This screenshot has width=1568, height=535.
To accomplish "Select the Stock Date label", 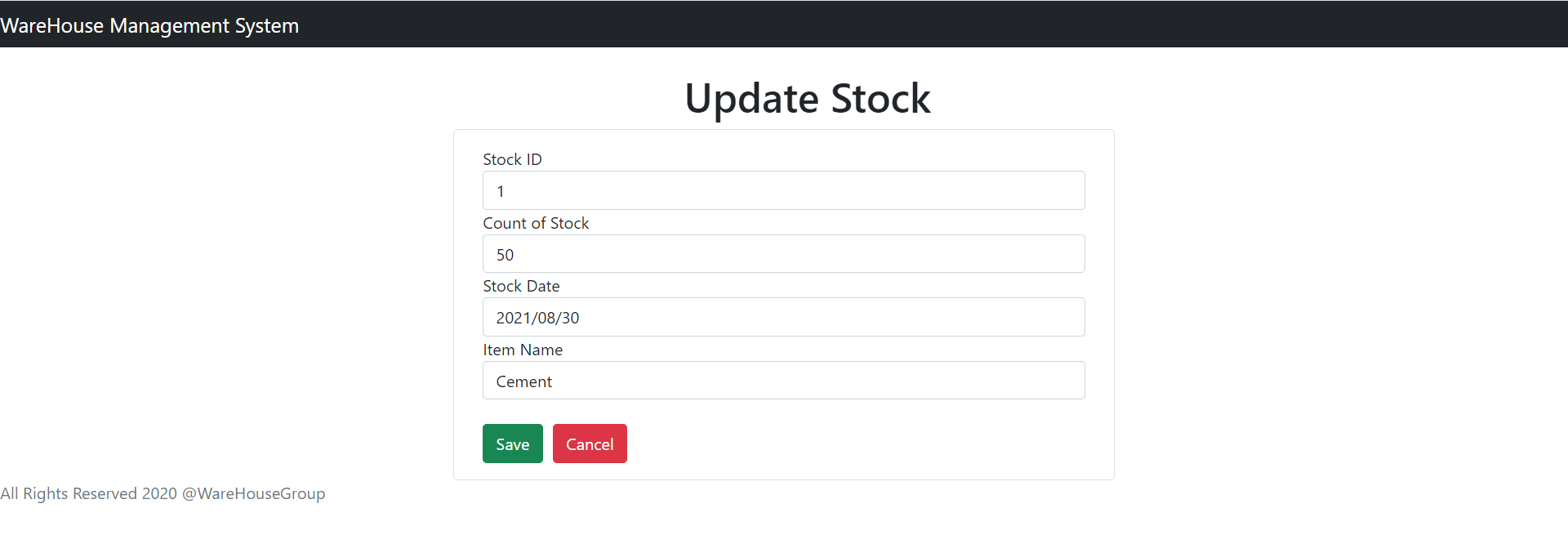I will [521, 286].
